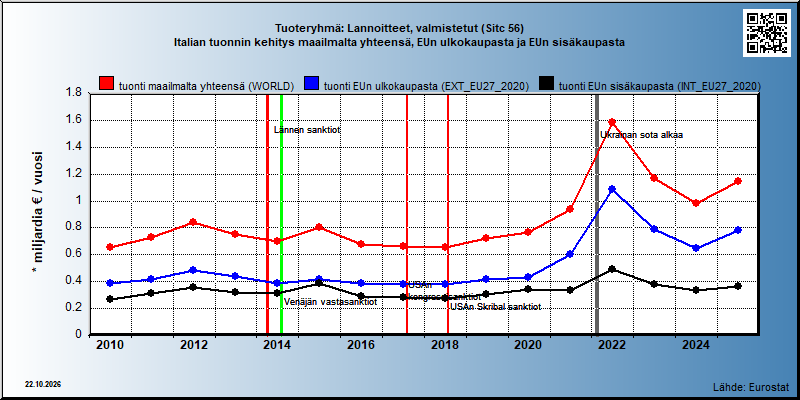The height and width of the screenshot is (400, 800).
Task: Click the red data point at 2012
Action: pyautogui.click(x=193, y=222)
